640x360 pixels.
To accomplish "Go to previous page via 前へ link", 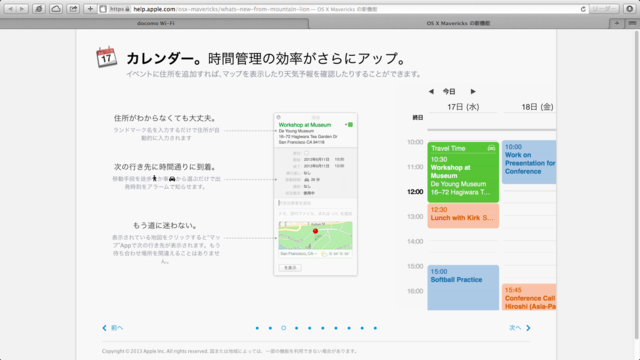I will 113,328.
